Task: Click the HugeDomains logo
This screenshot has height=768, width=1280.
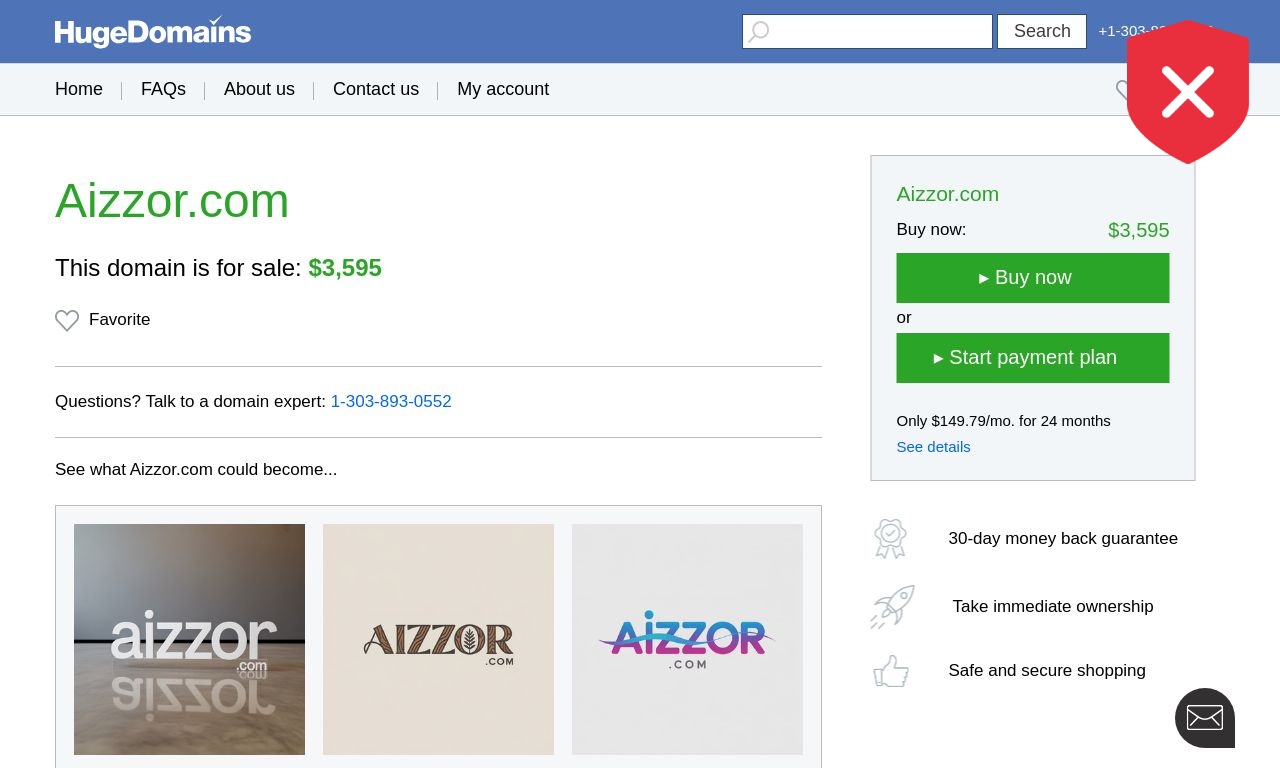Action: pos(153,32)
